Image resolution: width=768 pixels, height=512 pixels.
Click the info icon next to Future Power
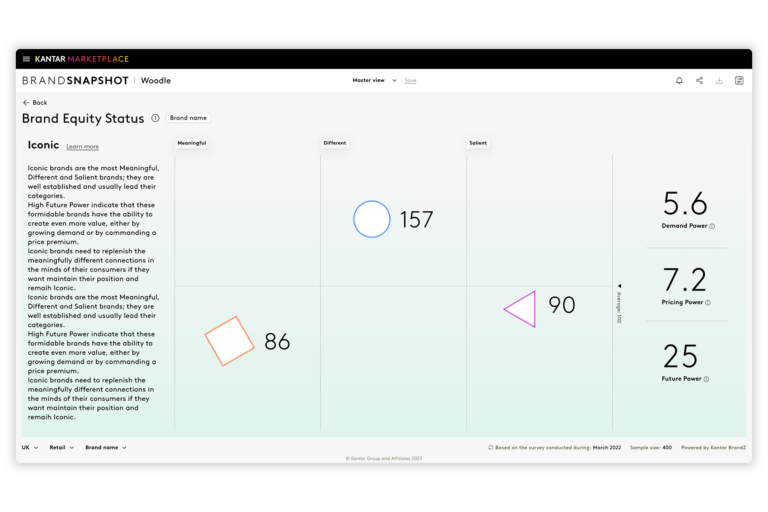tap(706, 379)
